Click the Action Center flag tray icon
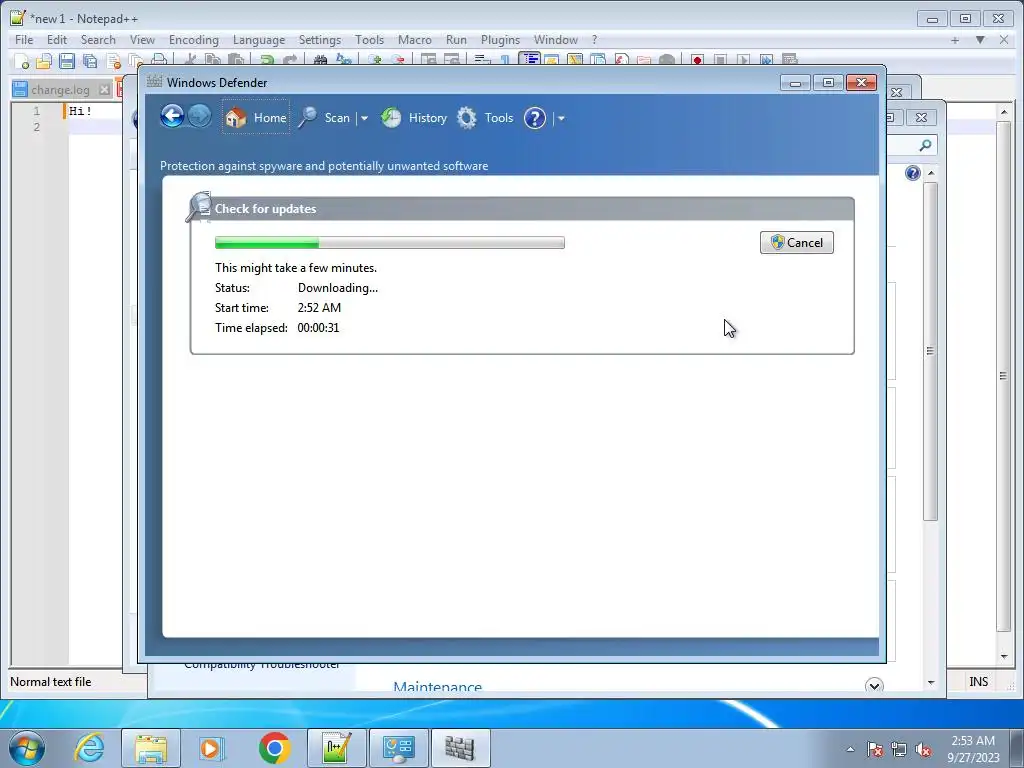1024x768 pixels. point(874,749)
